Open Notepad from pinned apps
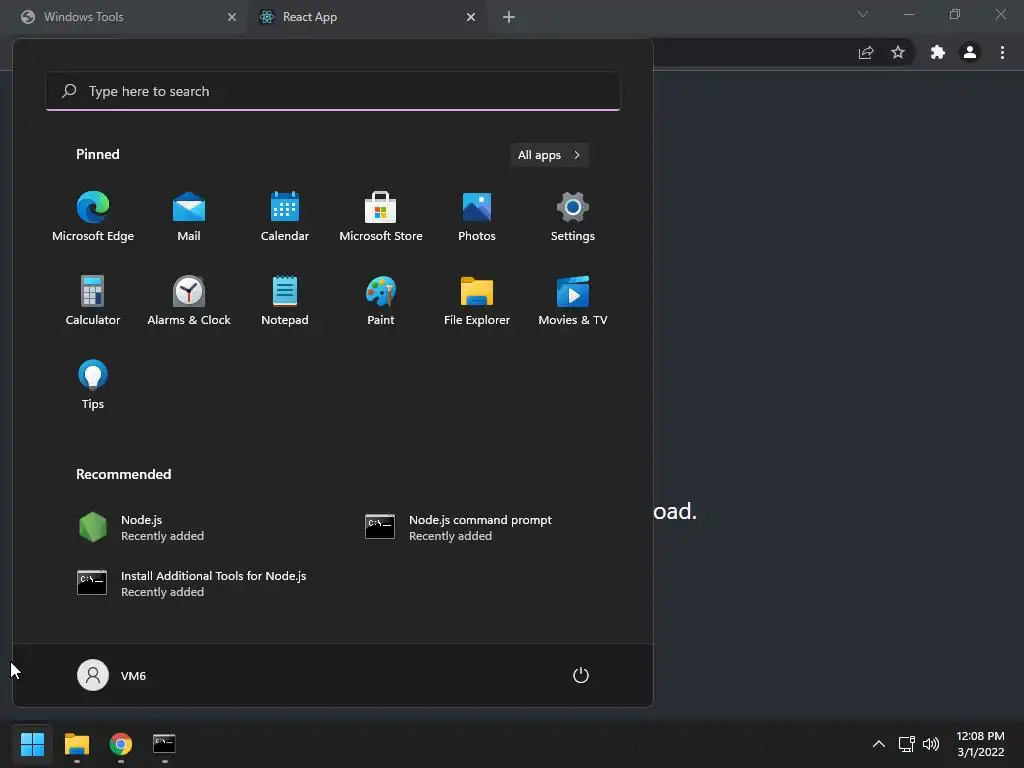This screenshot has height=768, width=1024. coord(285,301)
